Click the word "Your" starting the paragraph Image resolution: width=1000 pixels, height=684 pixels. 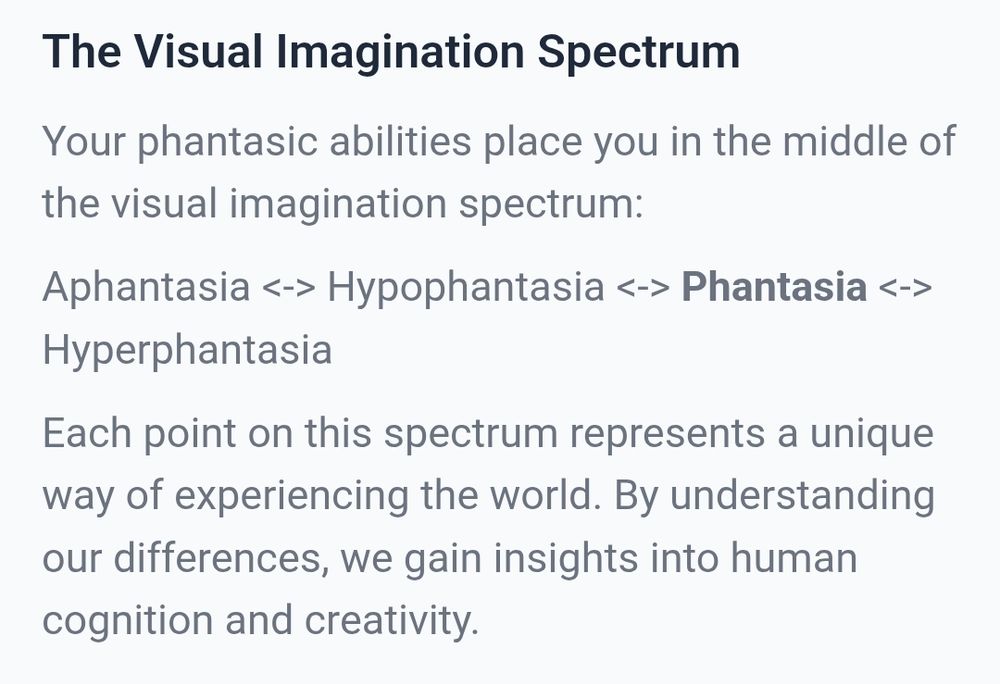click(x=84, y=142)
